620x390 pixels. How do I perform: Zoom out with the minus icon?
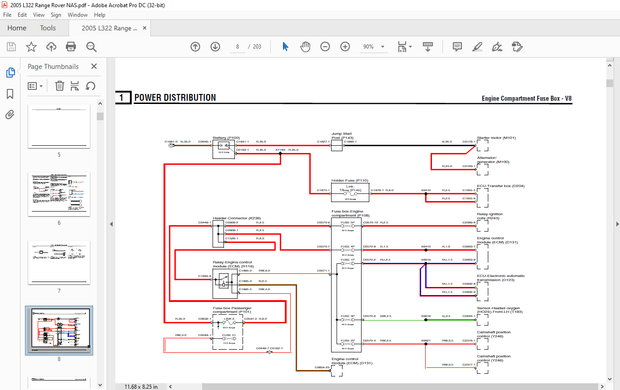[x=325, y=47]
